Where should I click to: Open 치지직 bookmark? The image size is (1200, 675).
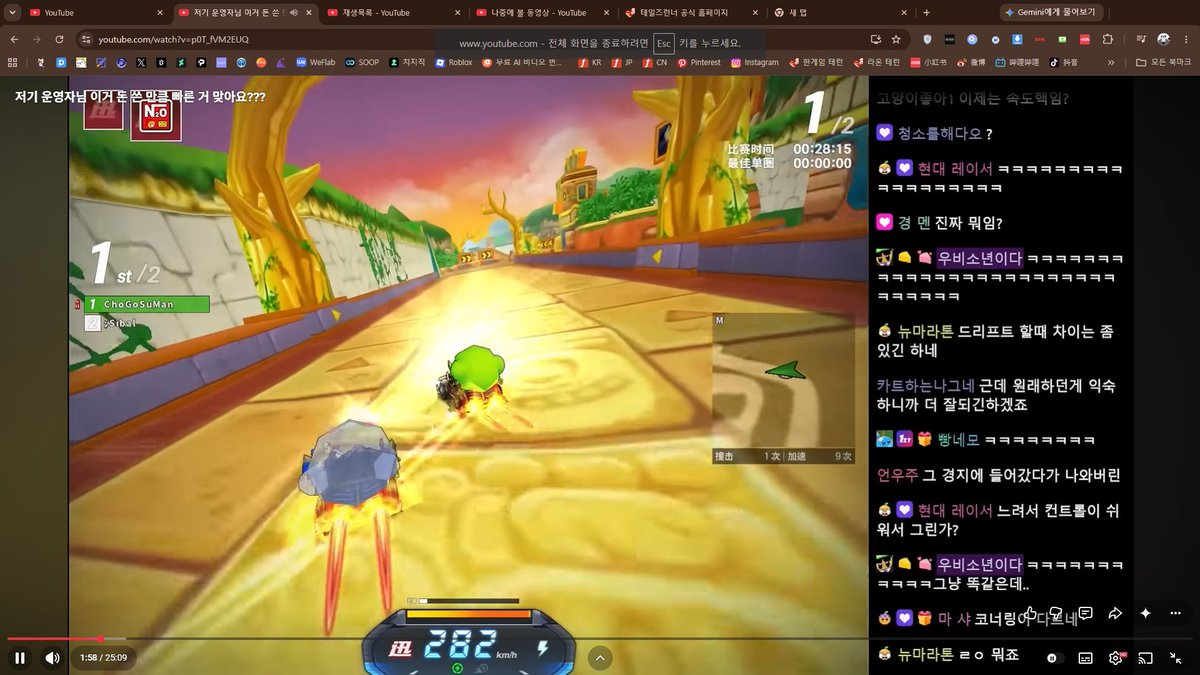[x=407, y=62]
